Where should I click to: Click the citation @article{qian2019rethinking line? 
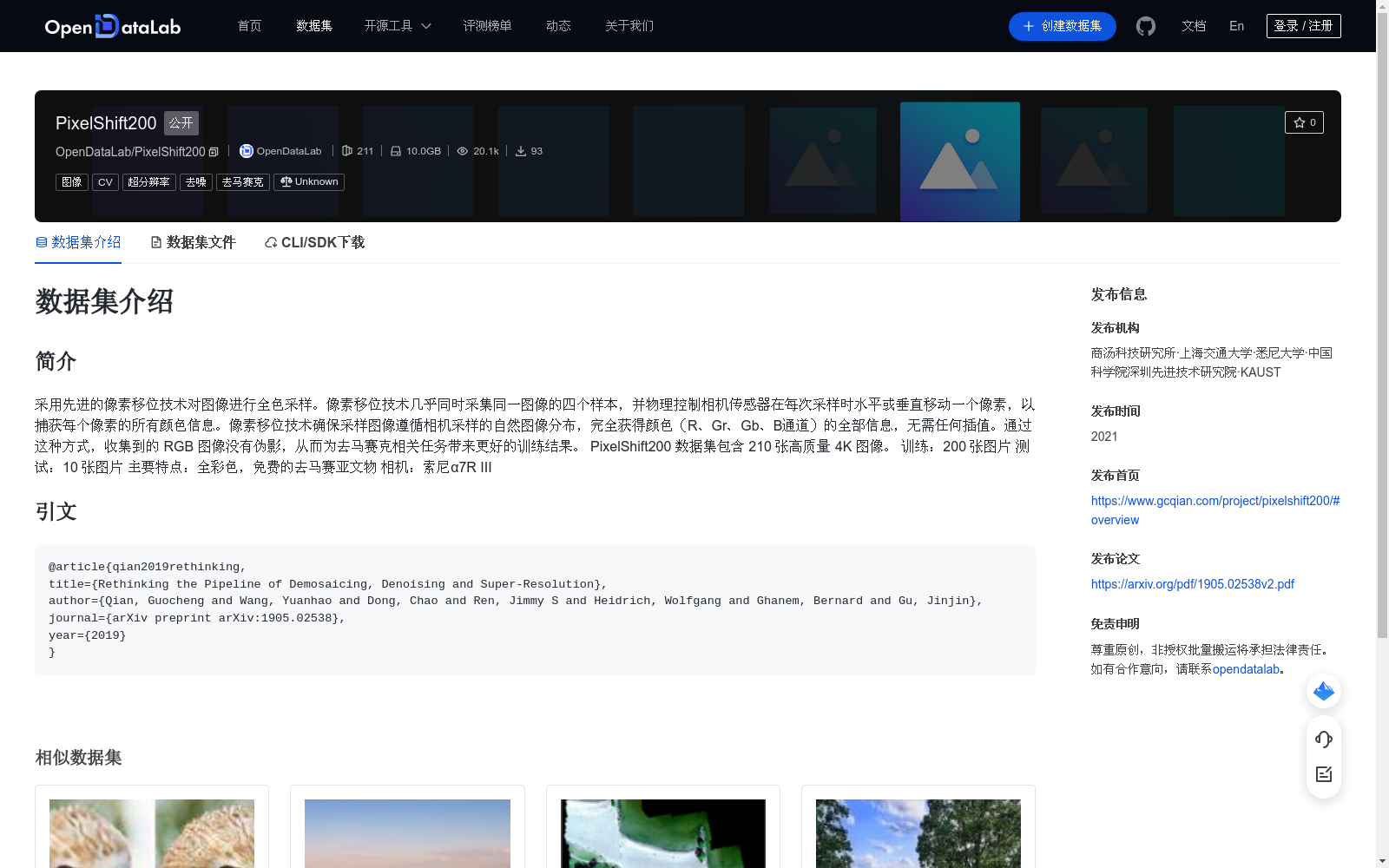click(x=148, y=567)
